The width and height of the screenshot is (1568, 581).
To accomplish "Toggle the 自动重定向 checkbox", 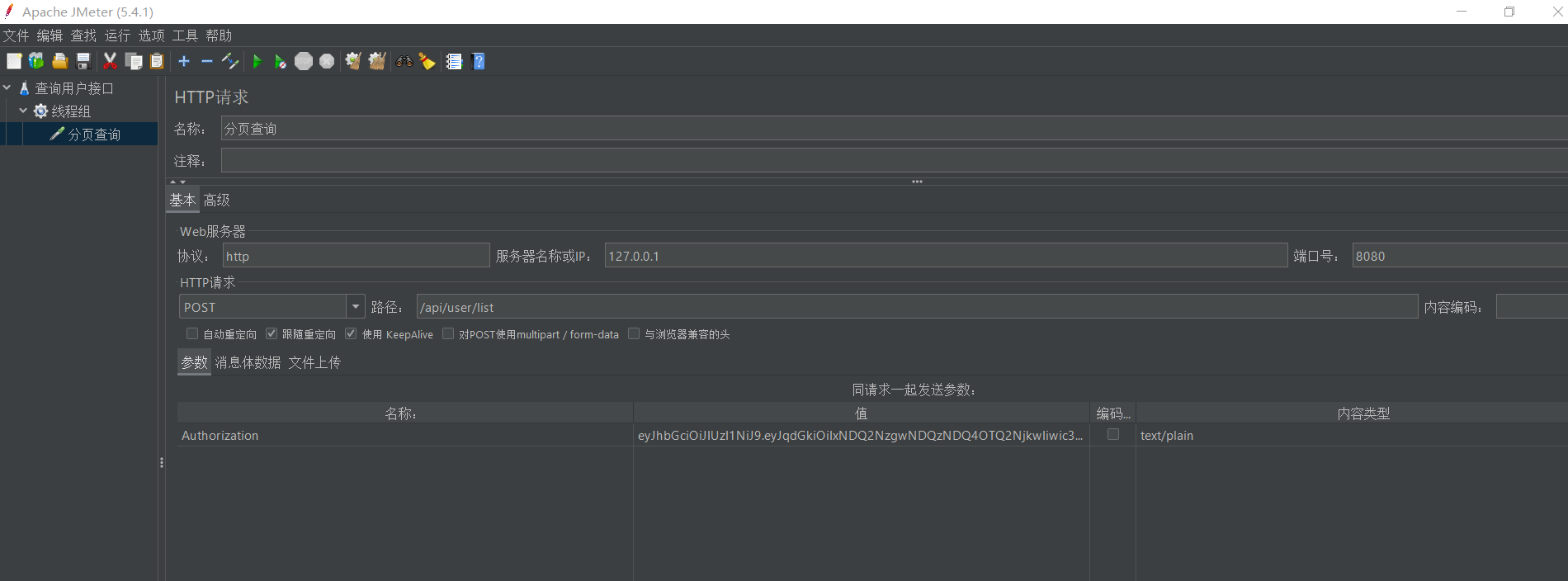I will [192, 333].
